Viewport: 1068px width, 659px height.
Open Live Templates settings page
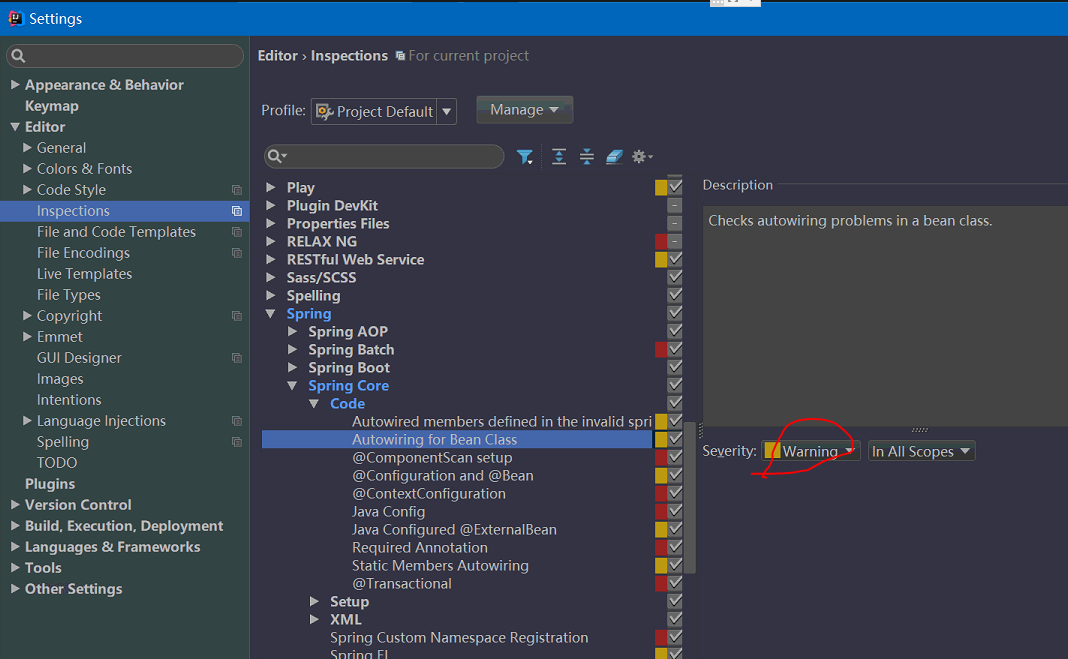point(84,274)
